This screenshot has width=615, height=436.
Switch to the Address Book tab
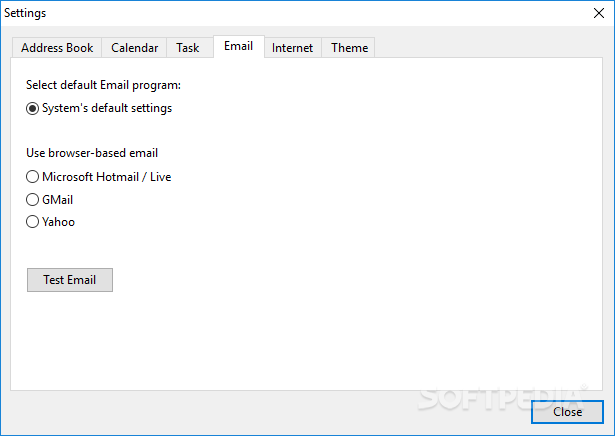click(x=57, y=48)
